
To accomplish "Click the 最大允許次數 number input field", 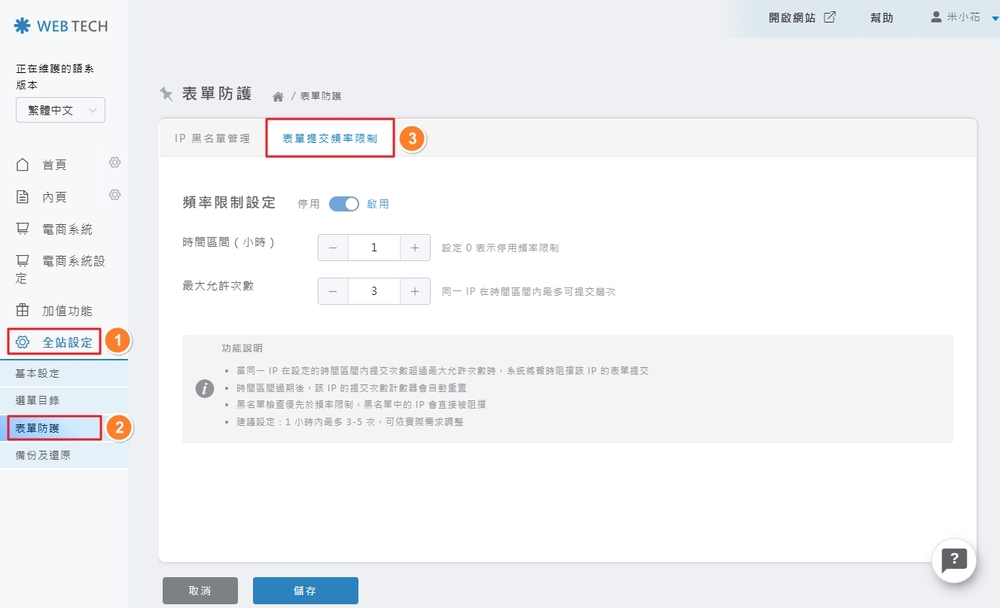I will click(374, 291).
